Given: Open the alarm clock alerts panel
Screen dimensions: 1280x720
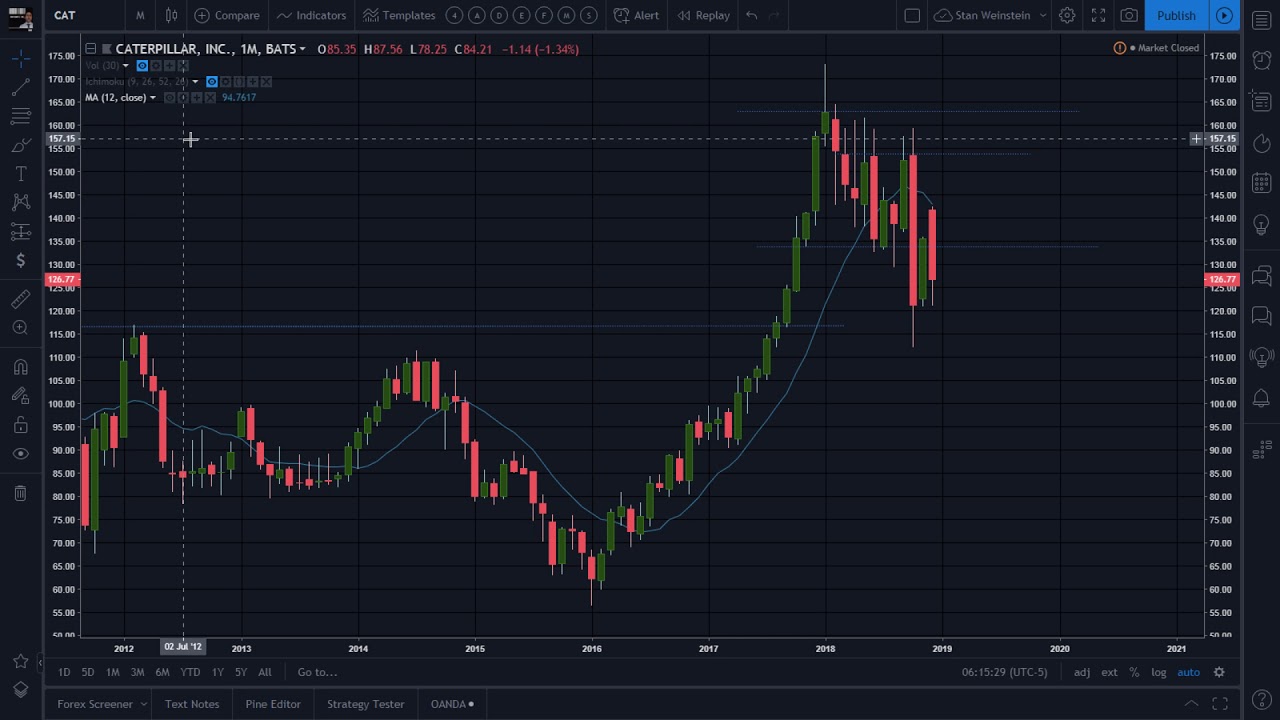Looking at the screenshot, I should point(1261,59).
